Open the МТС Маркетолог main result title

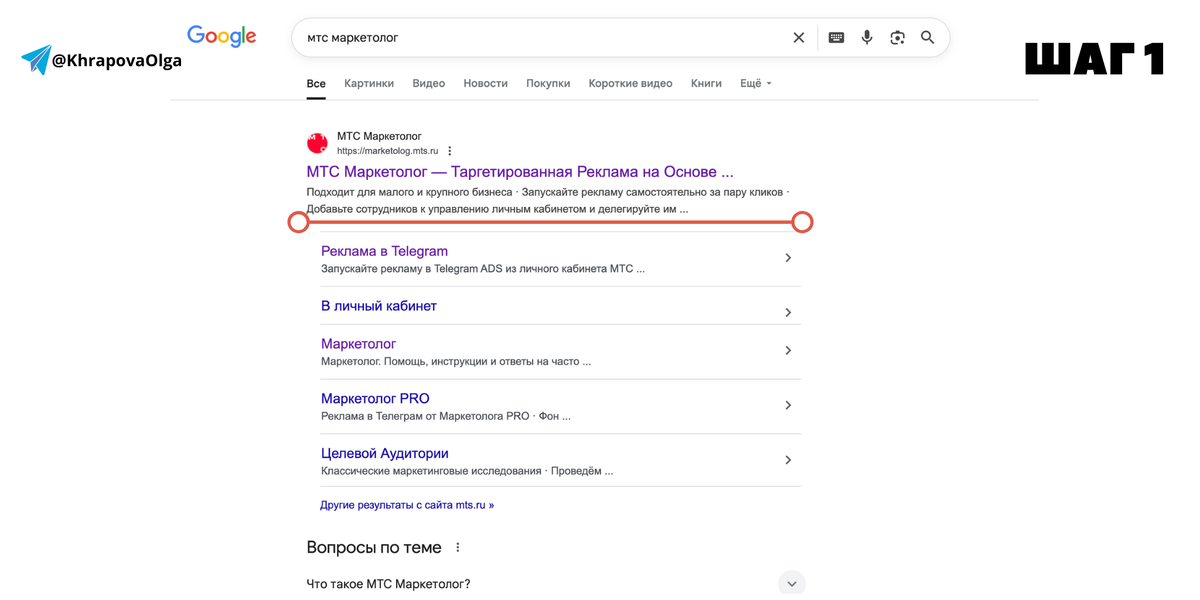pyautogui.click(x=519, y=172)
